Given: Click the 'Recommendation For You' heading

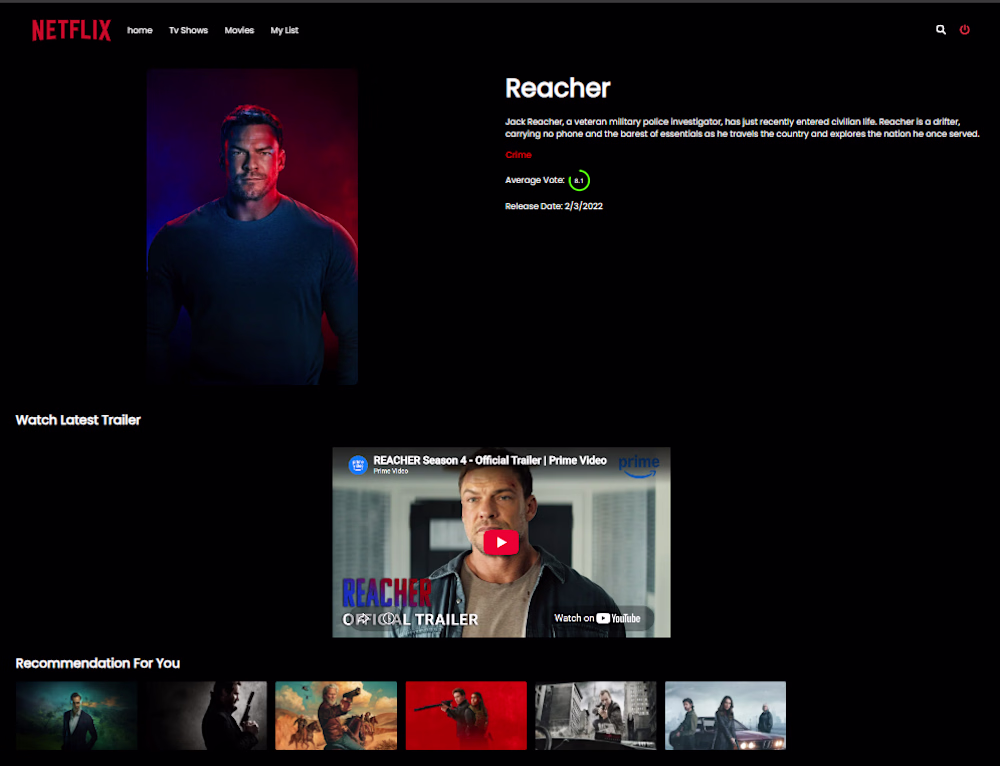Looking at the screenshot, I should 98,663.
